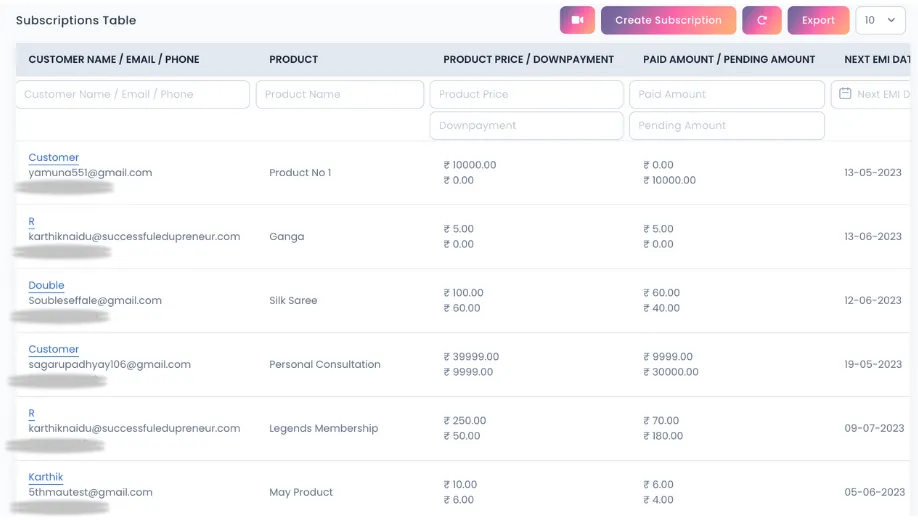918x520 pixels.
Task: Focus the Customer Name / Email / Phone filter
Action: (133, 94)
